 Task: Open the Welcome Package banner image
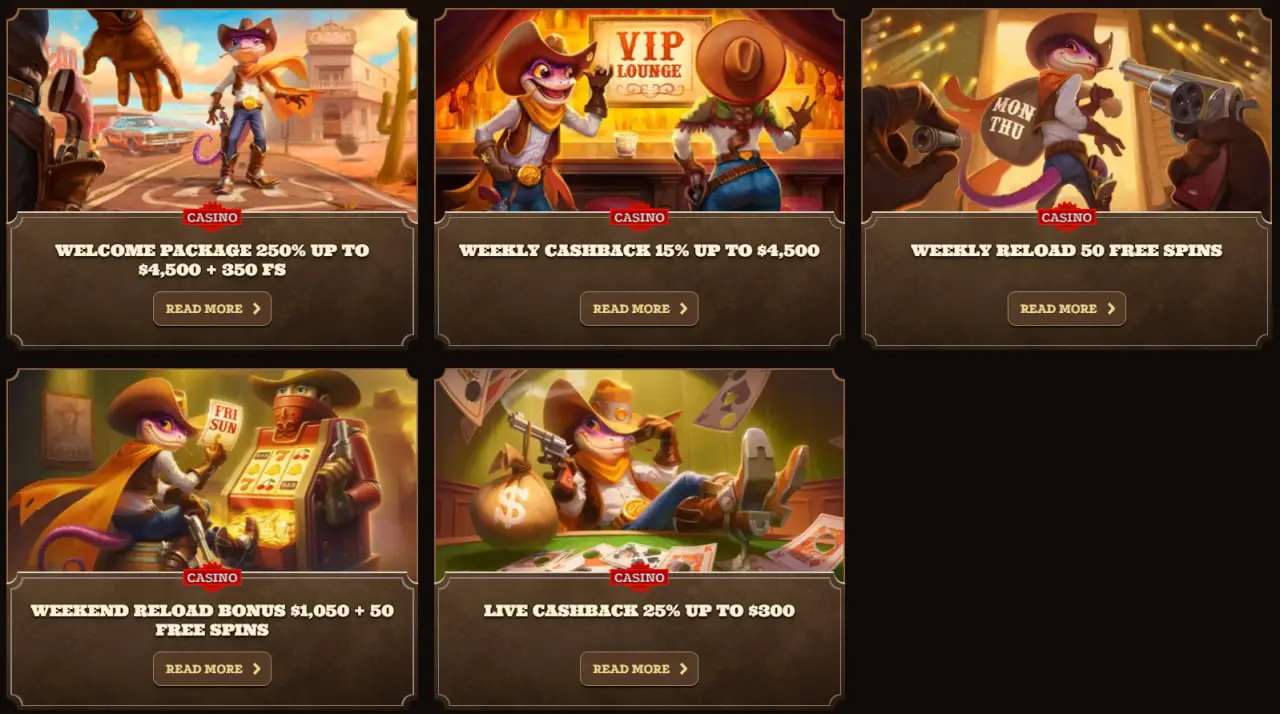point(212,111)
